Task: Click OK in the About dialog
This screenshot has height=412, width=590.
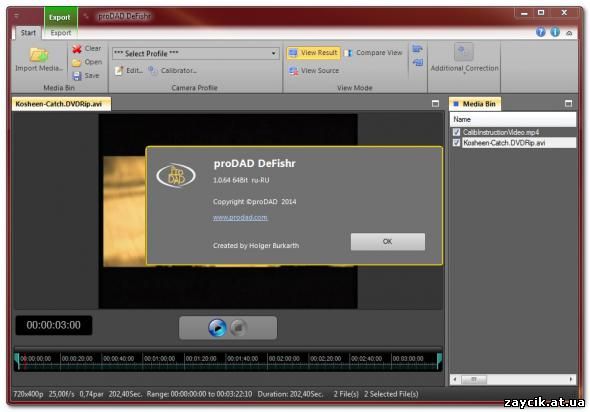Action: pyautogui.click(x=388, y=242)
